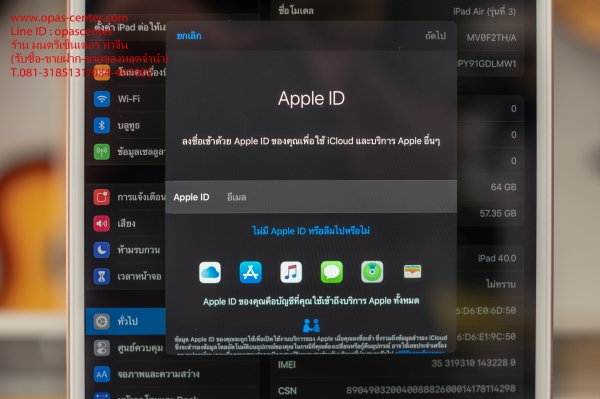This screenshot has width=600, height=399.
Task: Tap the CSN number starting 8904903
Action: (x=431, y=389)
